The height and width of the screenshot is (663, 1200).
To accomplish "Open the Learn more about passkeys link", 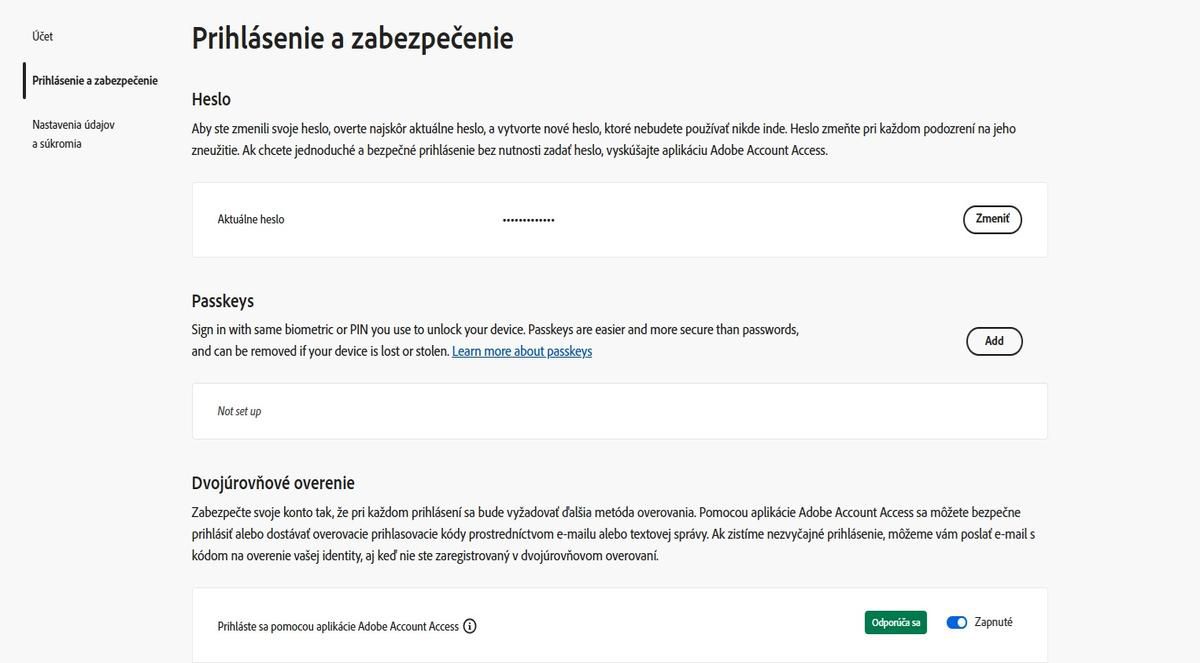I will (522, 351).
